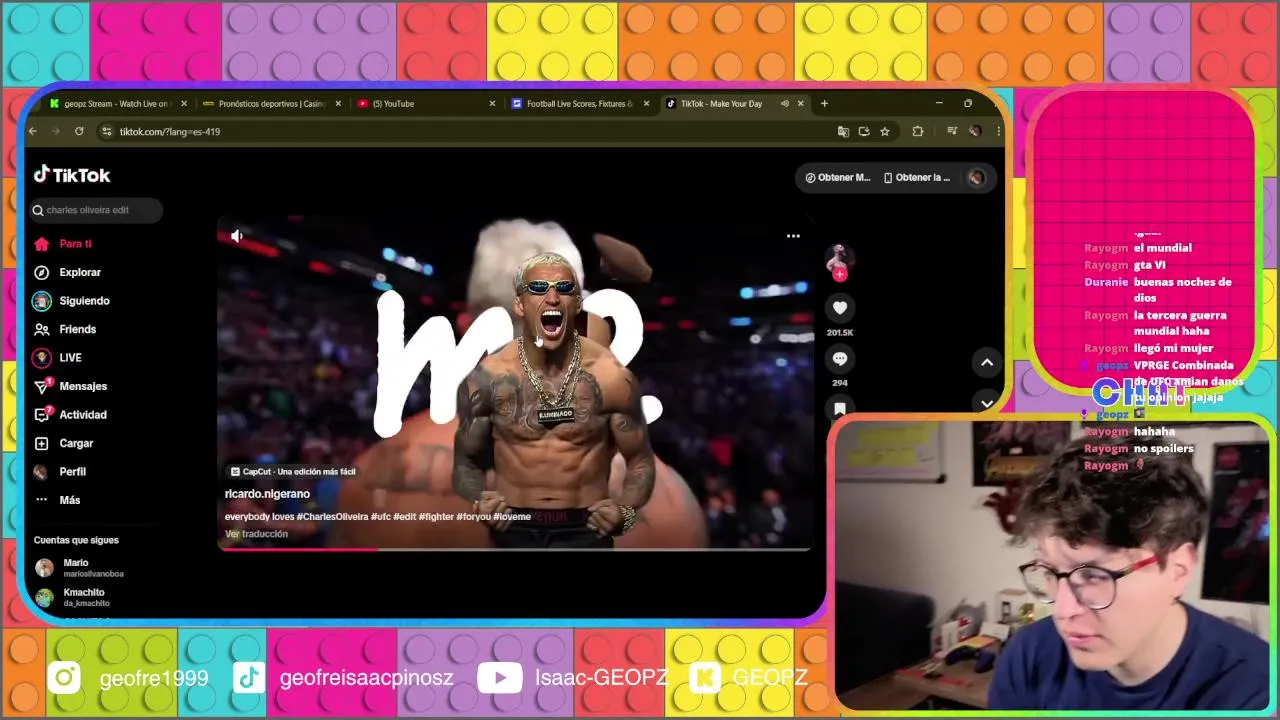This screenshot has width=1280, height=720.
Task: Click the CapCut edición más fácil tag
Action: (293, 472)
